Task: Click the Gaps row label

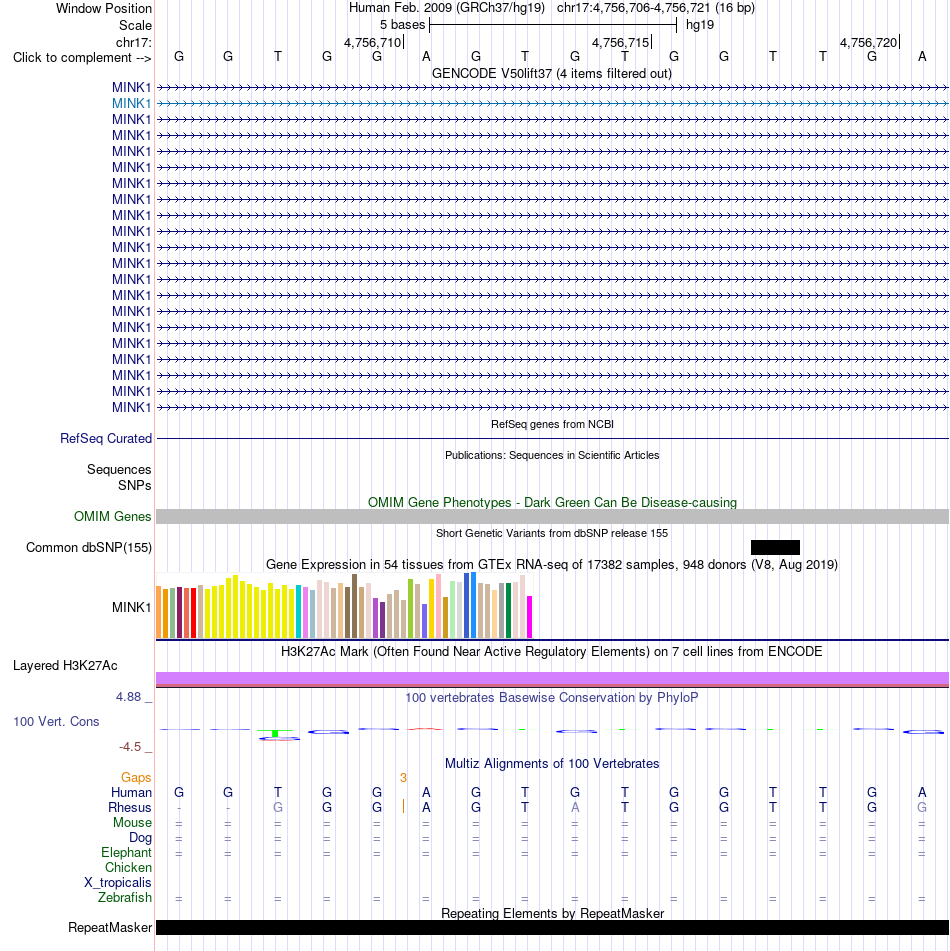Action: click(x=136, y=778)
